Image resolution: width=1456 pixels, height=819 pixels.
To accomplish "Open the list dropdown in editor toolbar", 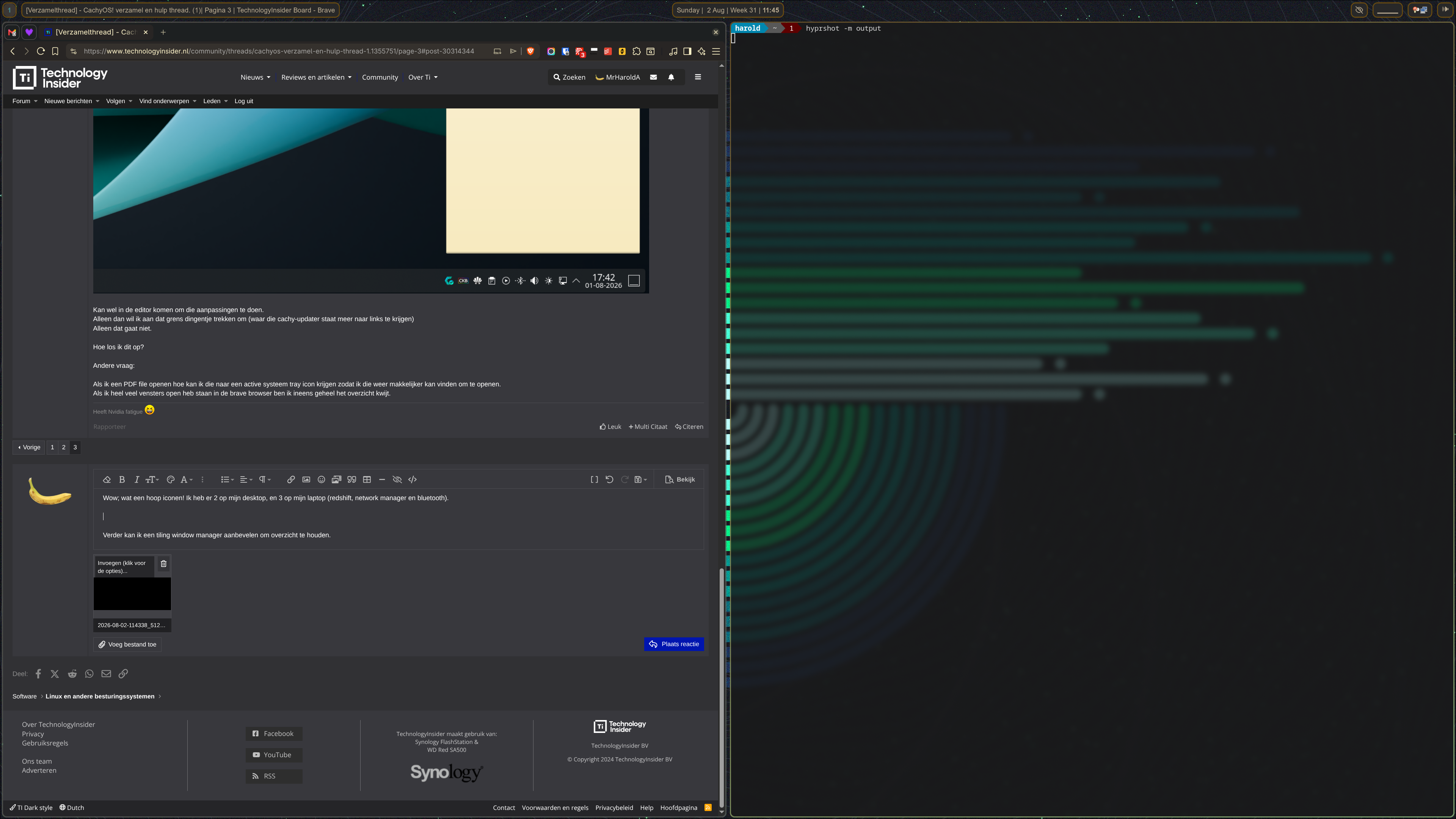I will coord(227,480).
